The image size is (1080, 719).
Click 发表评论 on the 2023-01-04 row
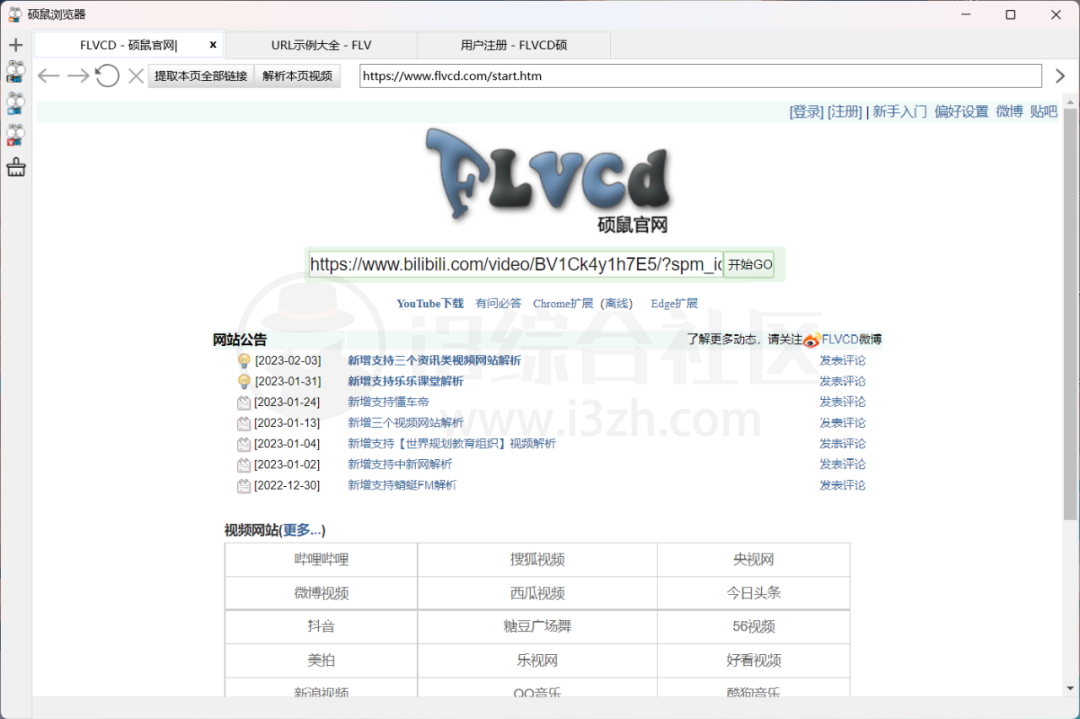click(842, 444)
